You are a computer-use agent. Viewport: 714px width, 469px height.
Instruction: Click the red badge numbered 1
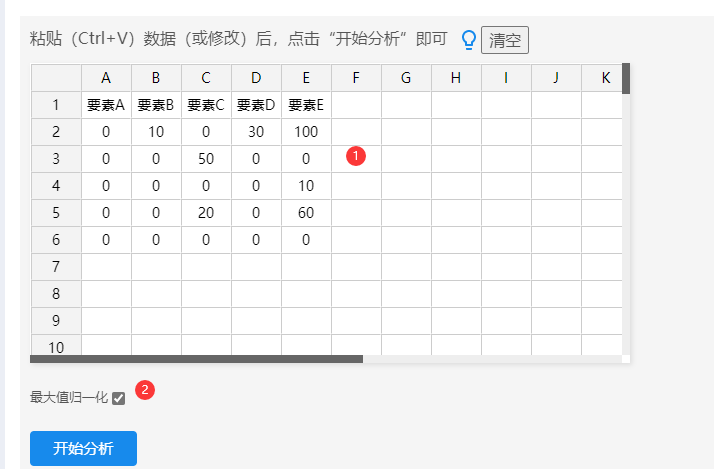coord(356,156)
